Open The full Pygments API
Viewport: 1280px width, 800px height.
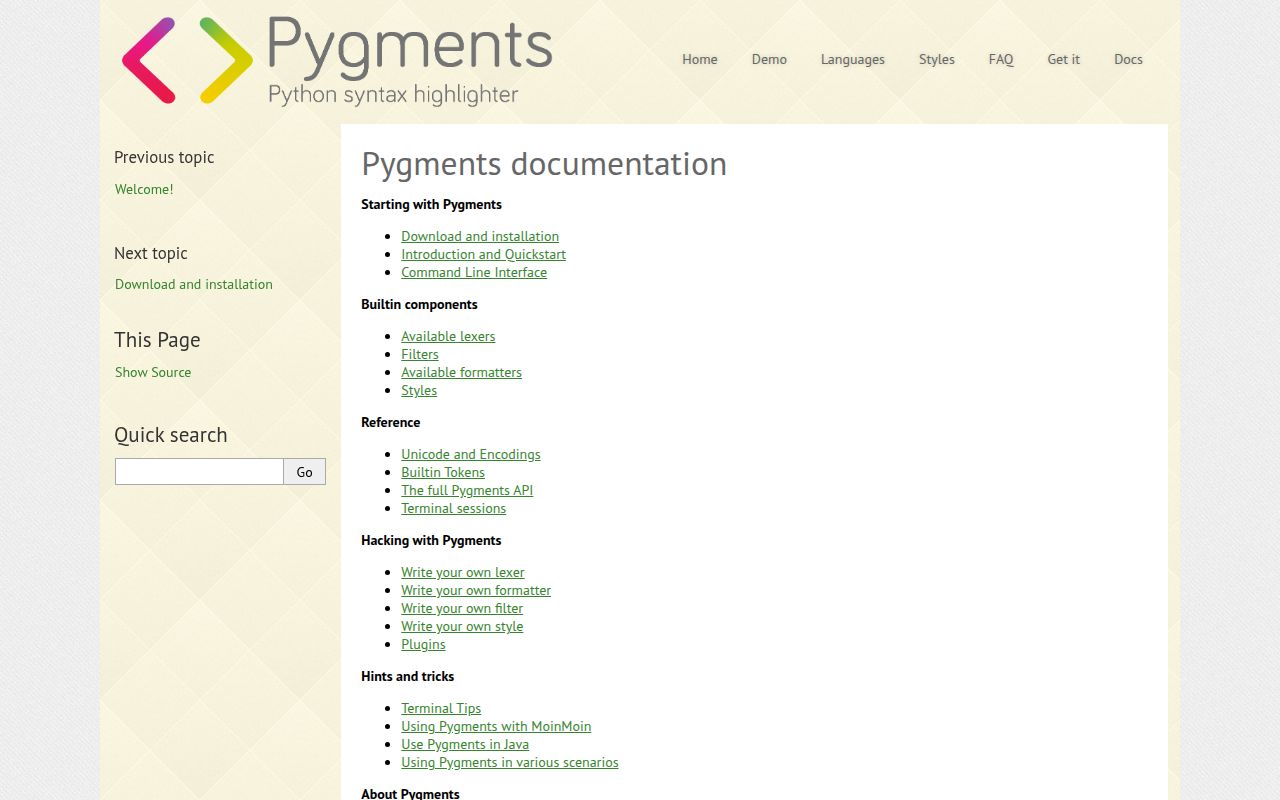click(467, 490)
